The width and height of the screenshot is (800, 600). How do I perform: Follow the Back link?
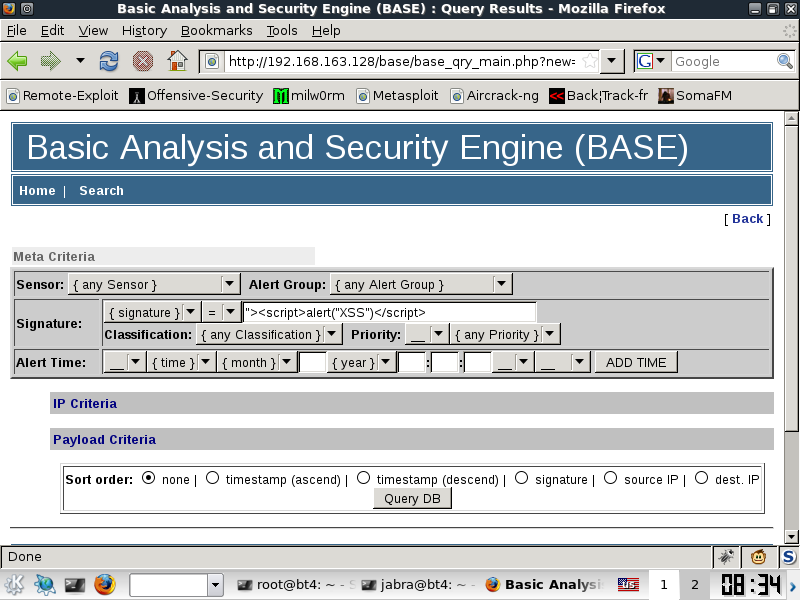click(747, 218)
